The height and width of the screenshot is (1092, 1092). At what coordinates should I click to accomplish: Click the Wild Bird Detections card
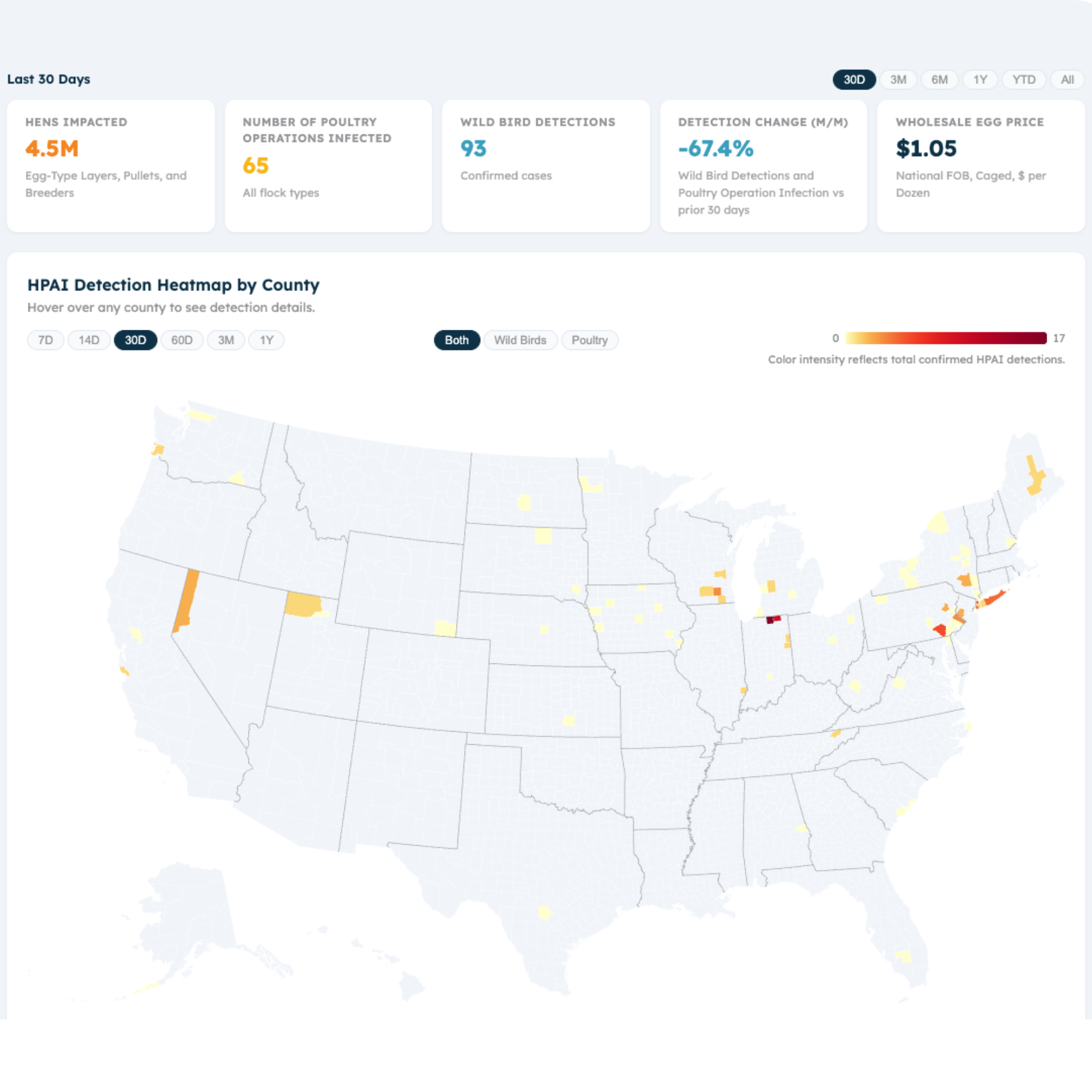(545, 165)
